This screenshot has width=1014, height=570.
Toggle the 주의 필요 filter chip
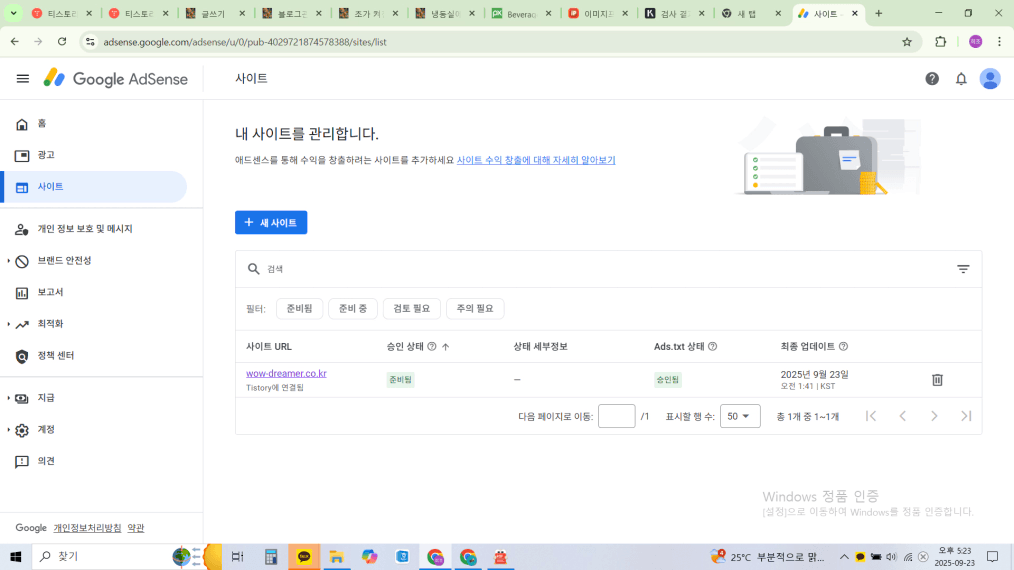[475, 309]
